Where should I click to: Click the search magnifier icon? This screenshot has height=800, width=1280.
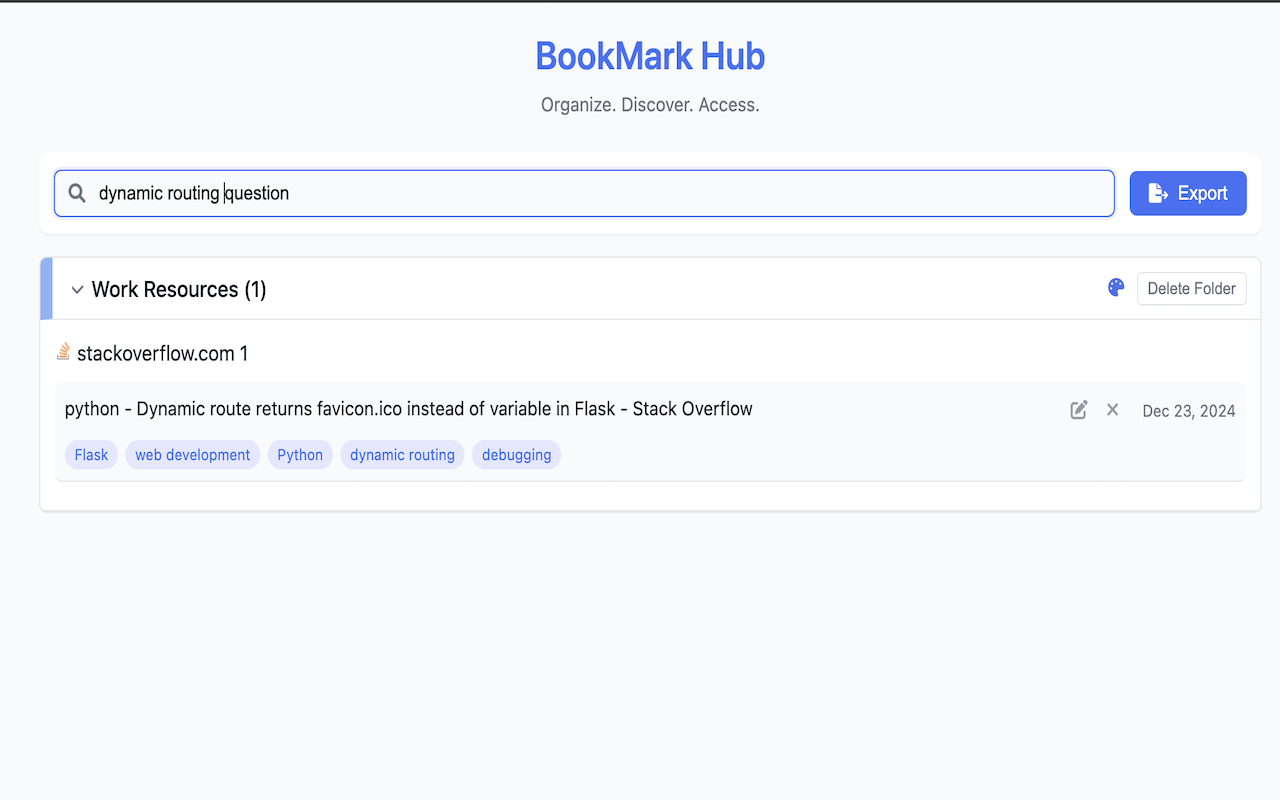tap(77, 193)
